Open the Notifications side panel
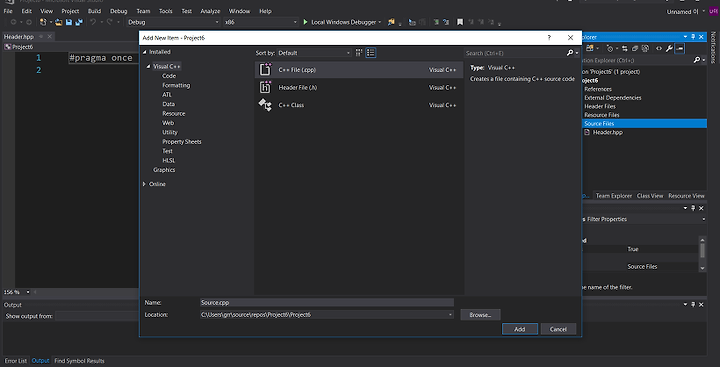Screen dimensions: 720x367 [713, 47]
